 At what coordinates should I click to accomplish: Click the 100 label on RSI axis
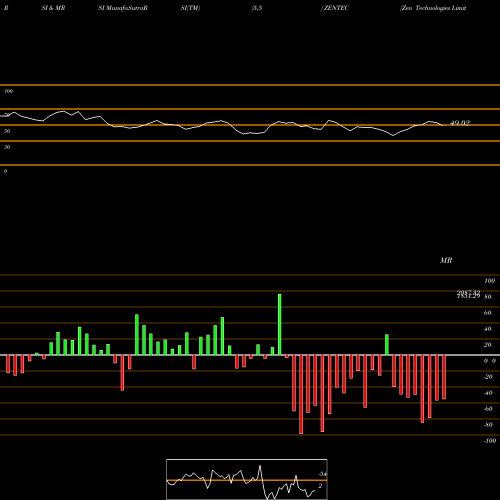[x=8, y=91]
